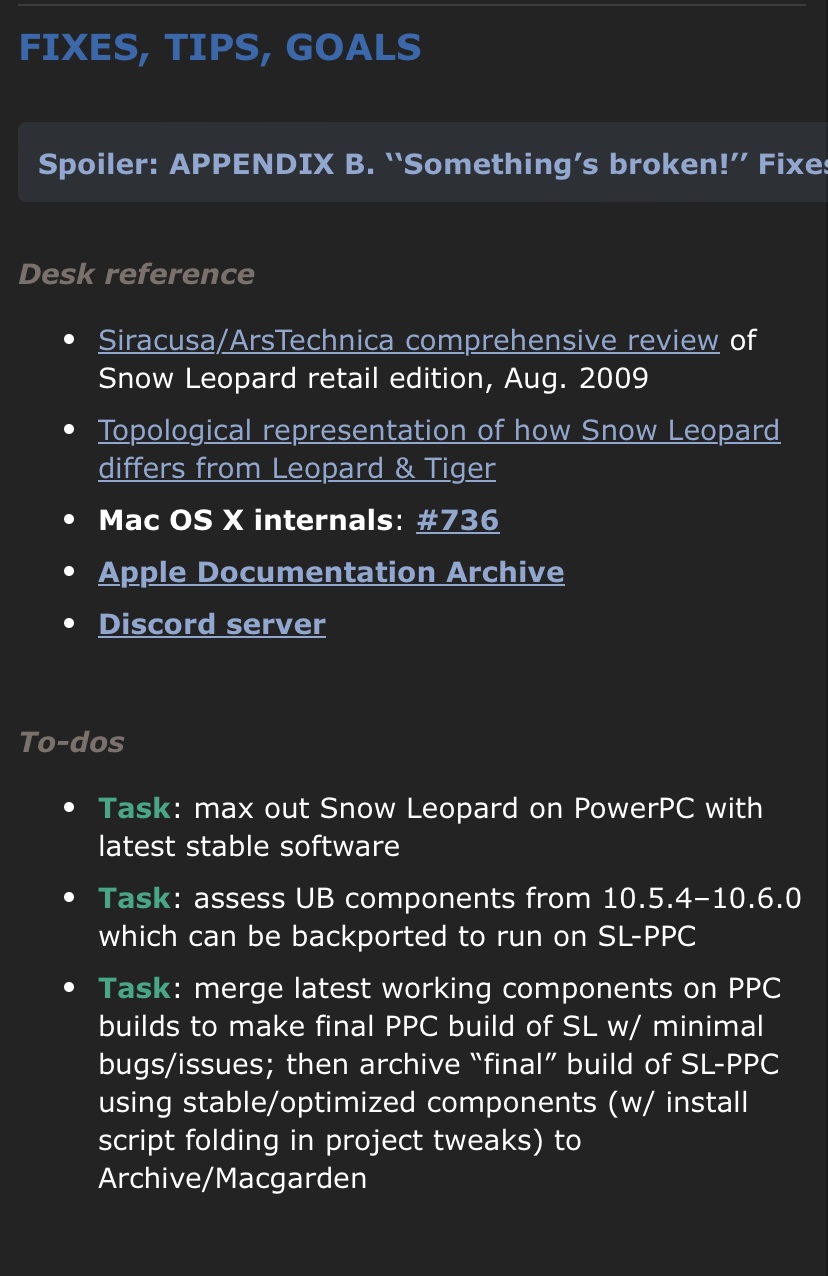Click the bullet beside Apple Documentation Archive
The height and width of the screenshot is (1276, 828).
pos(69,572)
